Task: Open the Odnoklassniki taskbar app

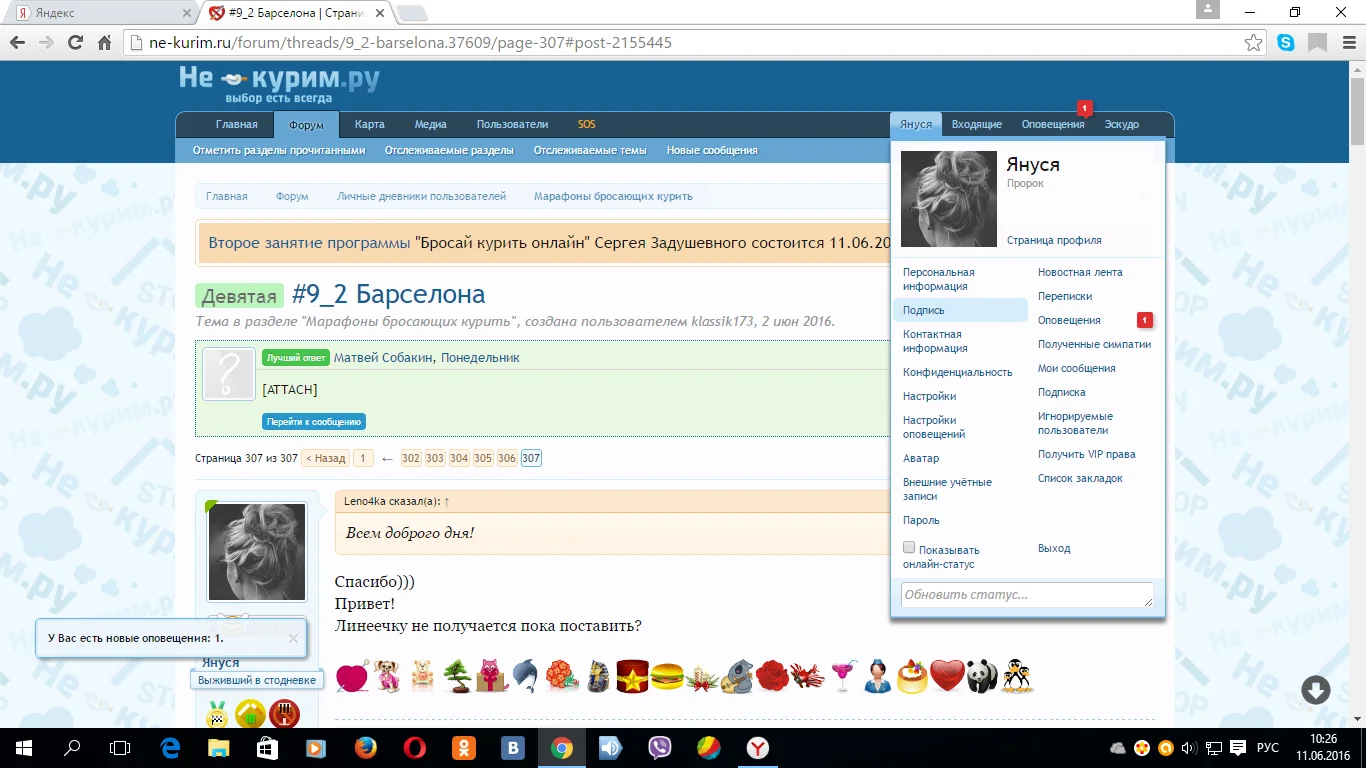Action: (464, 748)
